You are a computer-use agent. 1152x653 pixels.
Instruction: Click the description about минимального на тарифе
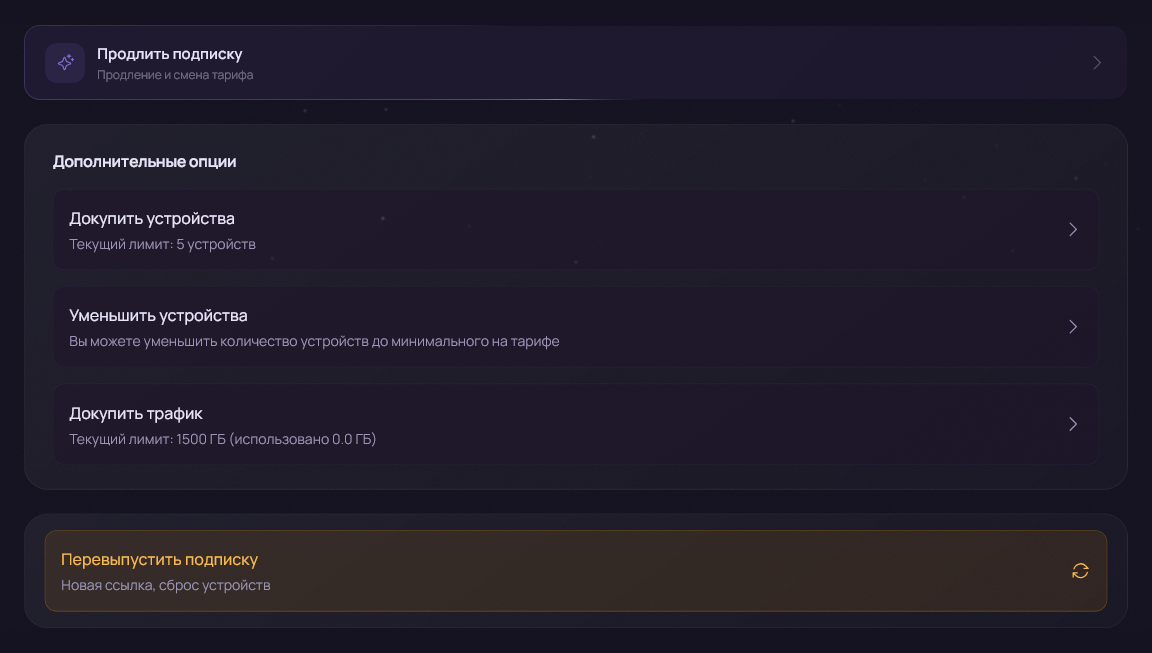click(x=314, y=342)
